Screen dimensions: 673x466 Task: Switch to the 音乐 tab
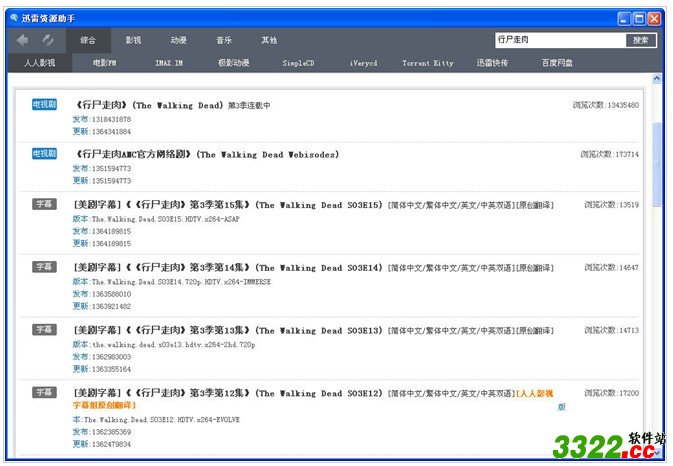point(224,40)
